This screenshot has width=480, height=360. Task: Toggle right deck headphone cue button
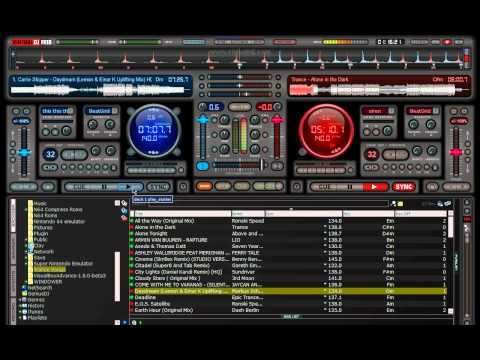277,166
